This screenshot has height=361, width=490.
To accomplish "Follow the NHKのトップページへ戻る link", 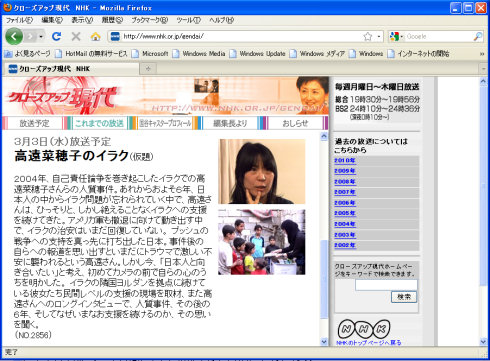I will (369, 342).
